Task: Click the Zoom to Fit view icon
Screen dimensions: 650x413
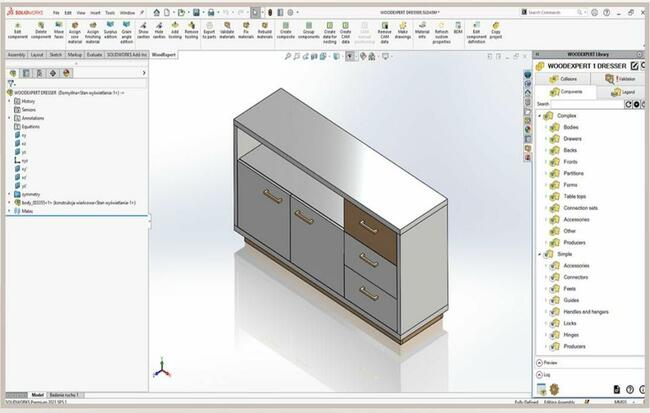Action: coord(288,56)
